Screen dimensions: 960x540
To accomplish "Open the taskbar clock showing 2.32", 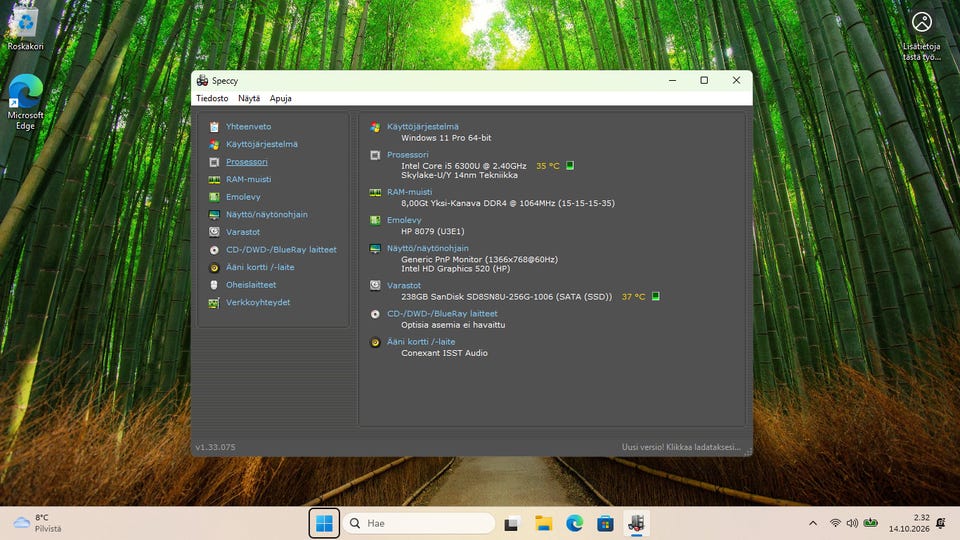I will tap(909, 523).
